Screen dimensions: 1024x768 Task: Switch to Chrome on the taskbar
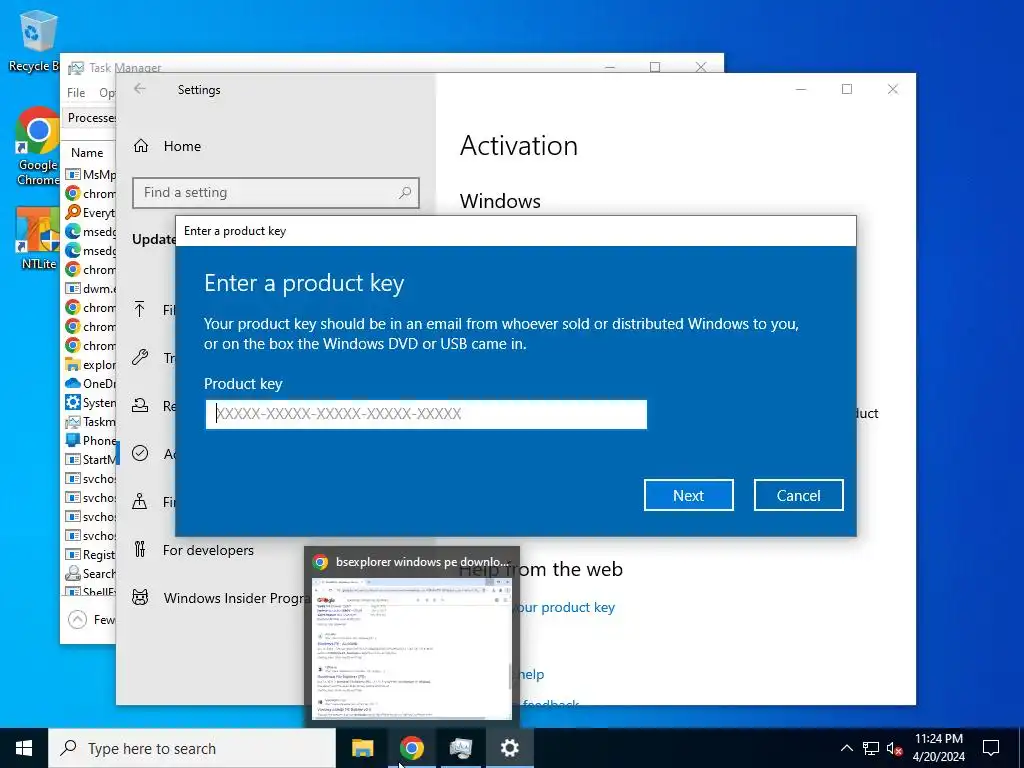point(411,748)
